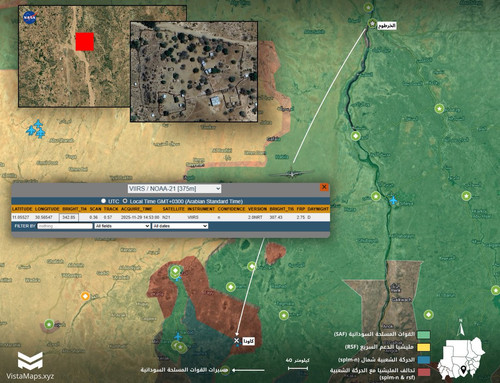This screenshot has height=383, width=500.
Task: Click the red splm-n & rsf legend swatch
Action: click(x=424, y=372)
